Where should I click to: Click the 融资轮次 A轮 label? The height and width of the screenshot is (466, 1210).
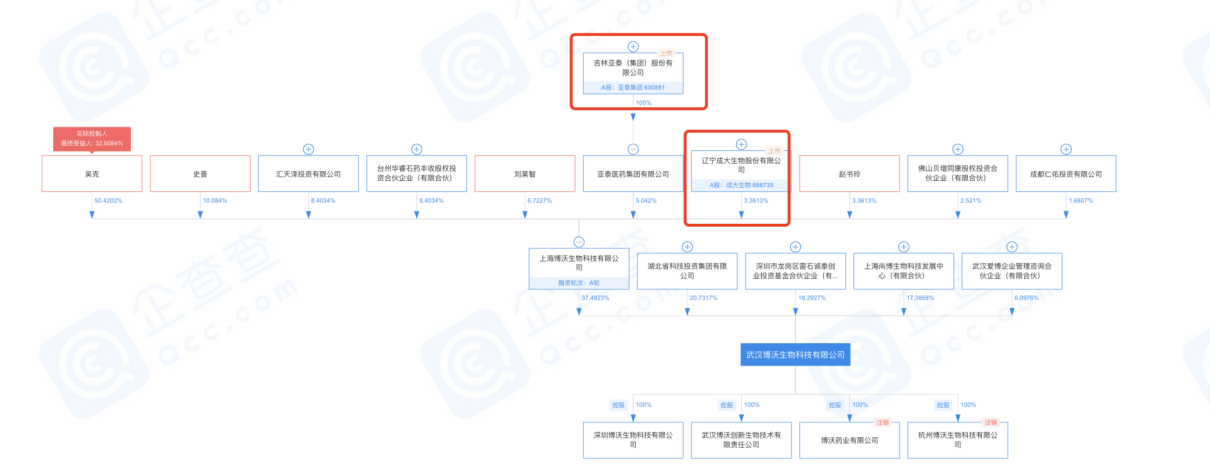point(579,283)
